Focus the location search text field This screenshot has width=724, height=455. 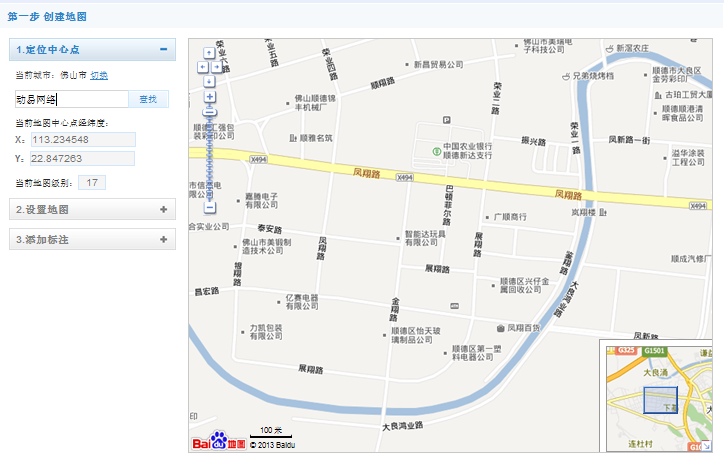click(70, 99)
